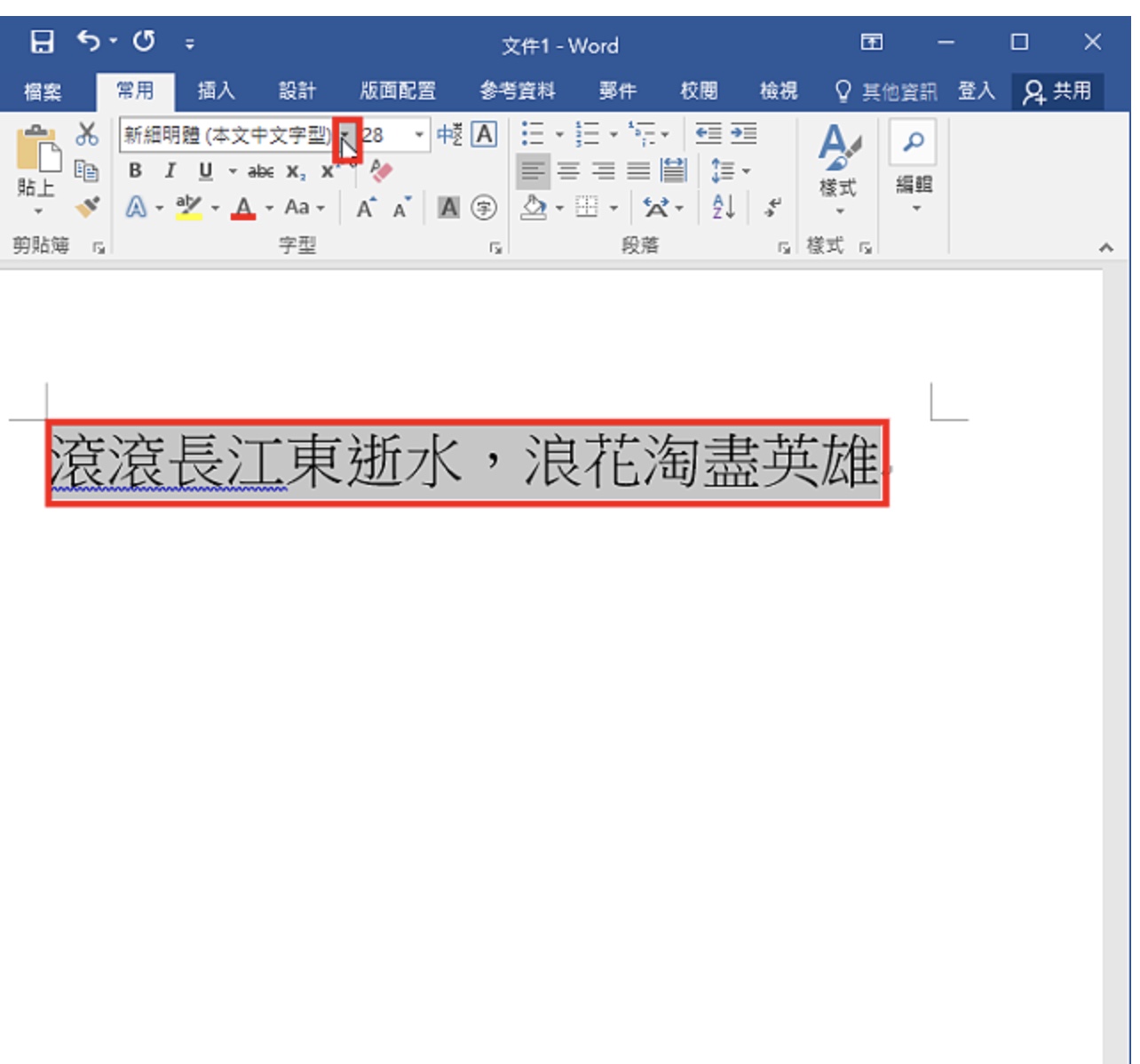The image size is (1140, 1064).
Task: Click the vertical scrollbar track
Action: coord(1116,666)
